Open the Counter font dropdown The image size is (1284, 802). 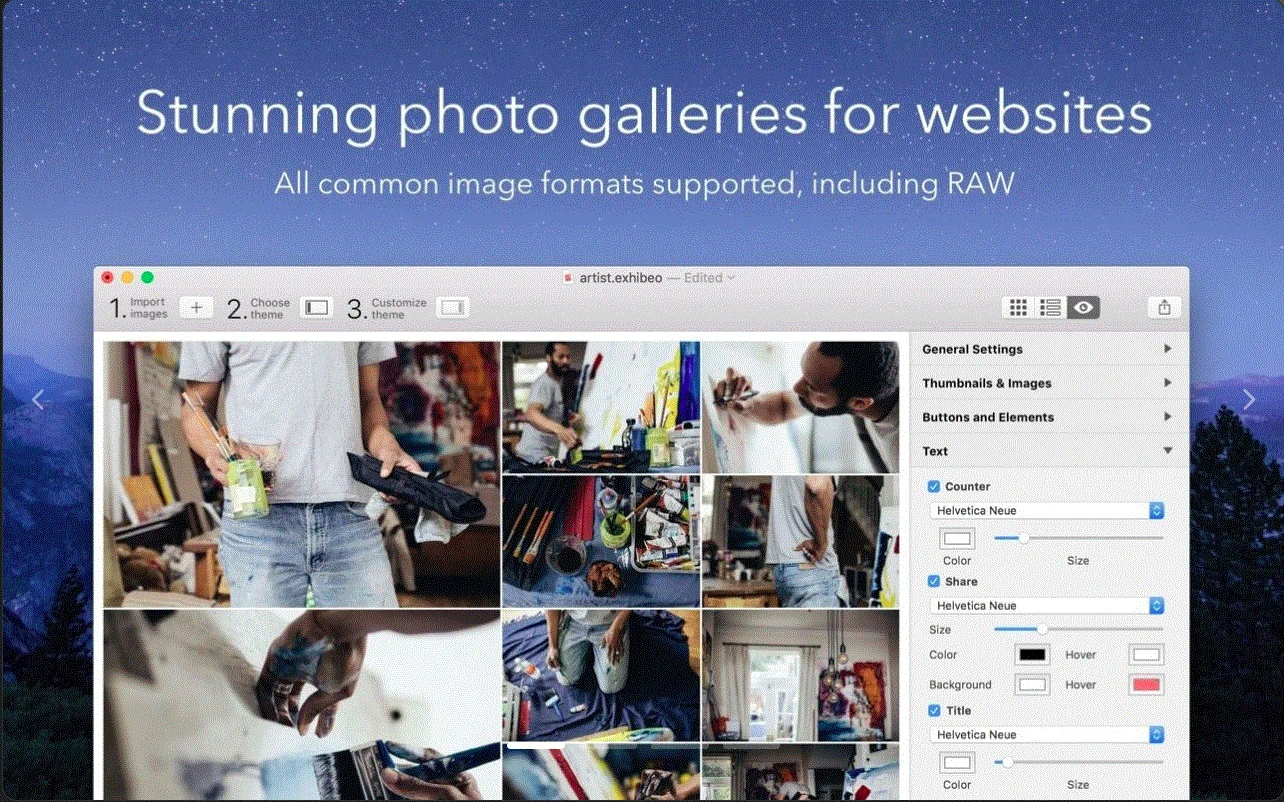[x=1047, y=511]
